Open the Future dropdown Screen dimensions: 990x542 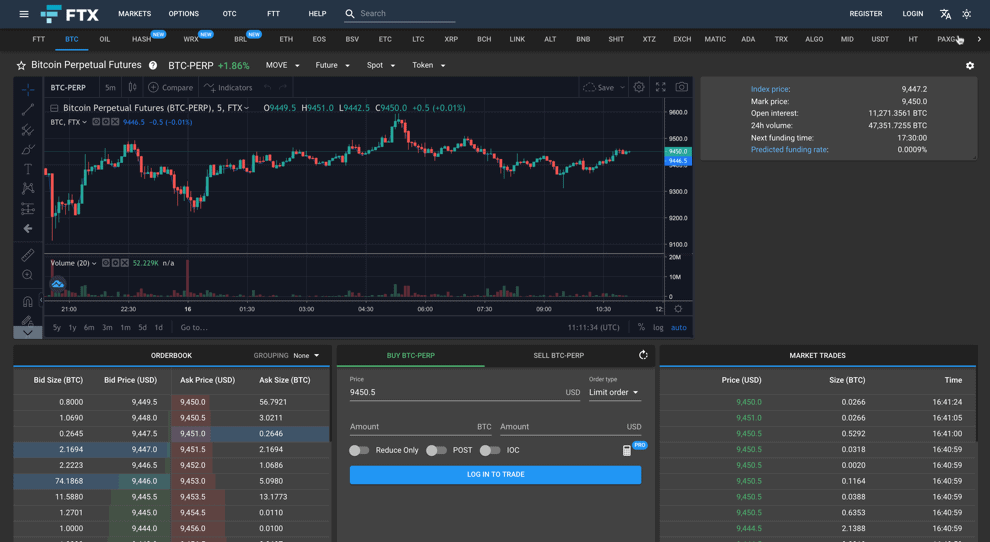pyautogui.click(x=332, y=65)
